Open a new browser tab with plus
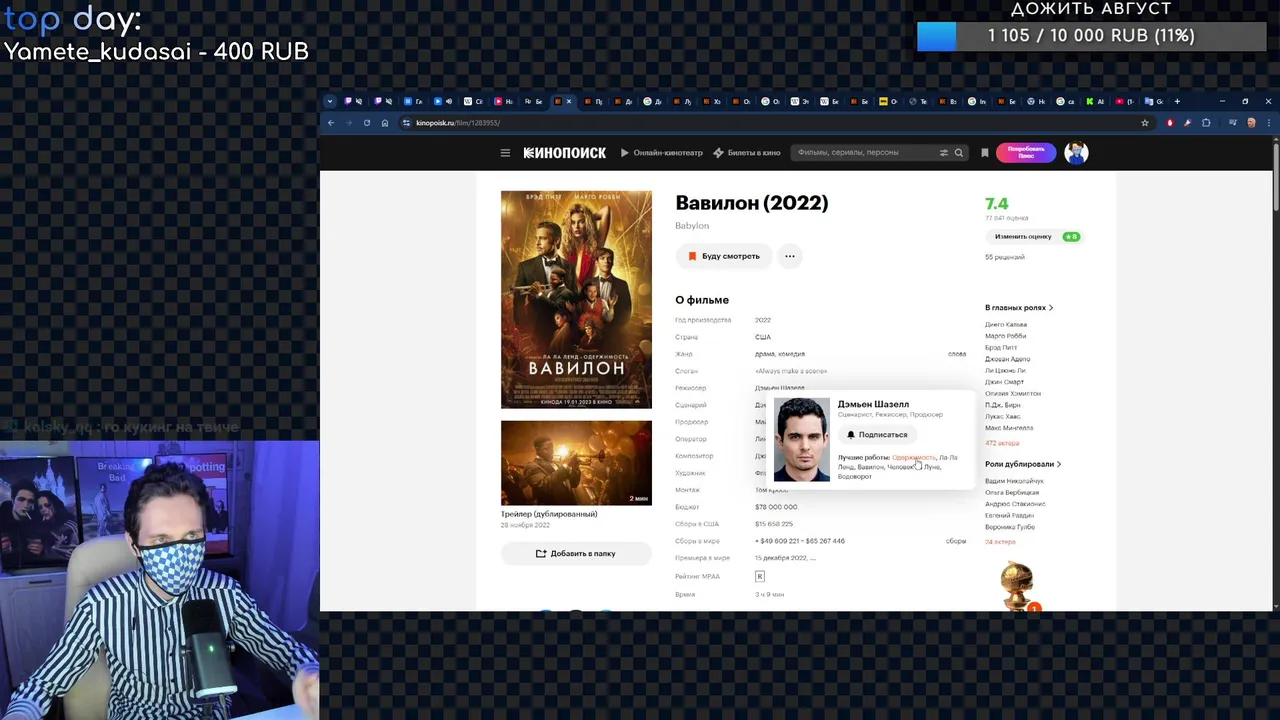The height and width of the screenshot is (720, 1280). click(1177, 101)
